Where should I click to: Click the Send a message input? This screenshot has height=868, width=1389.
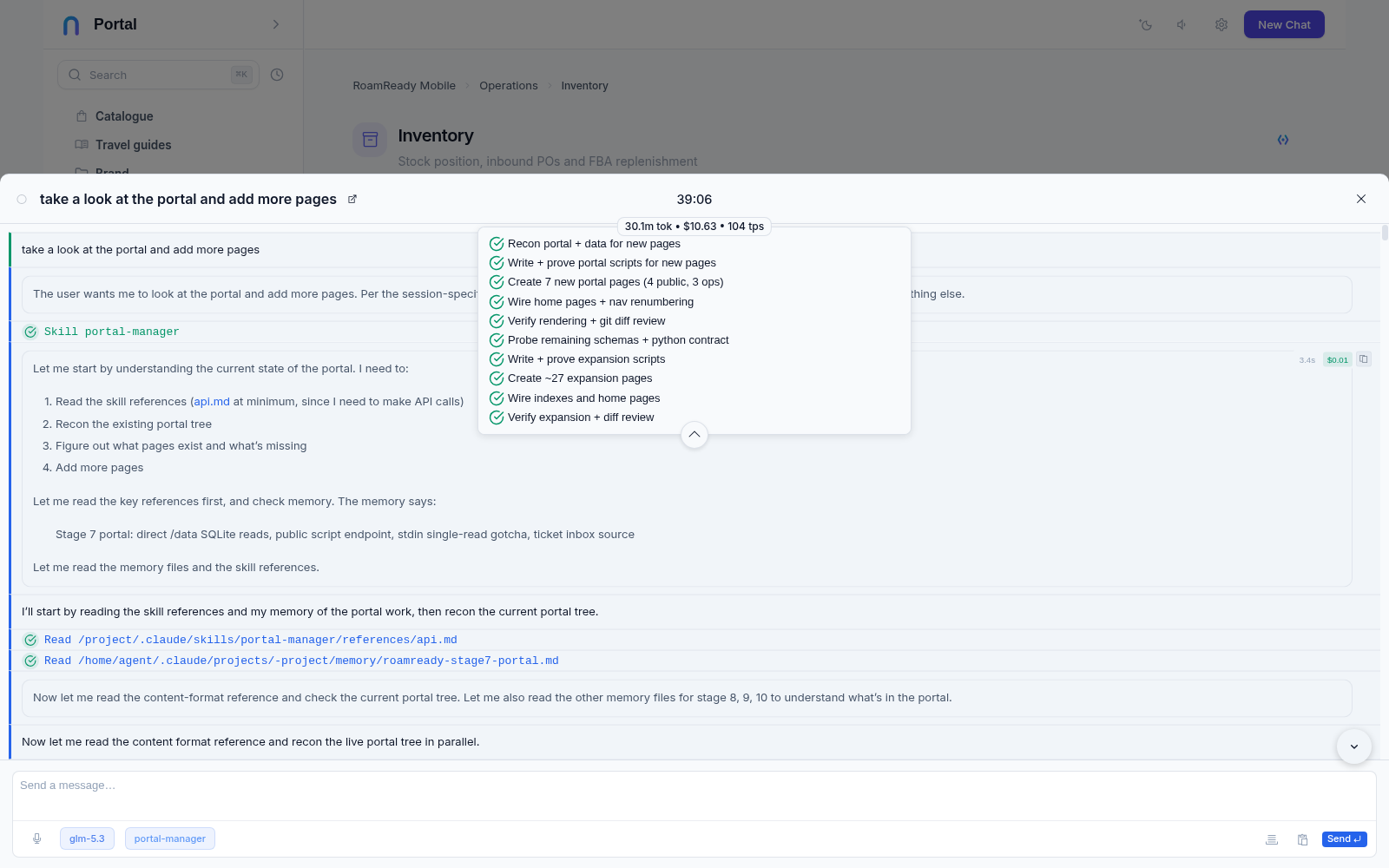(x=694, y=795)
